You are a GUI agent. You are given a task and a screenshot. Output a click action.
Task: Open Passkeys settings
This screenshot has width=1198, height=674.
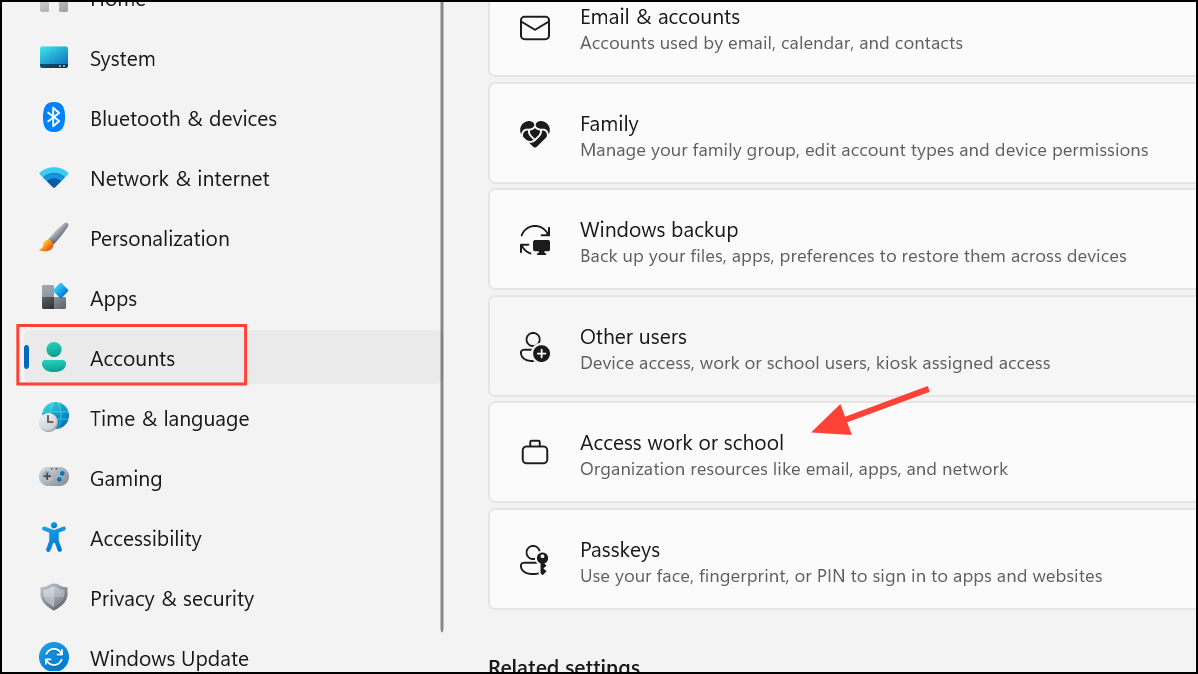tap(842, 559)
